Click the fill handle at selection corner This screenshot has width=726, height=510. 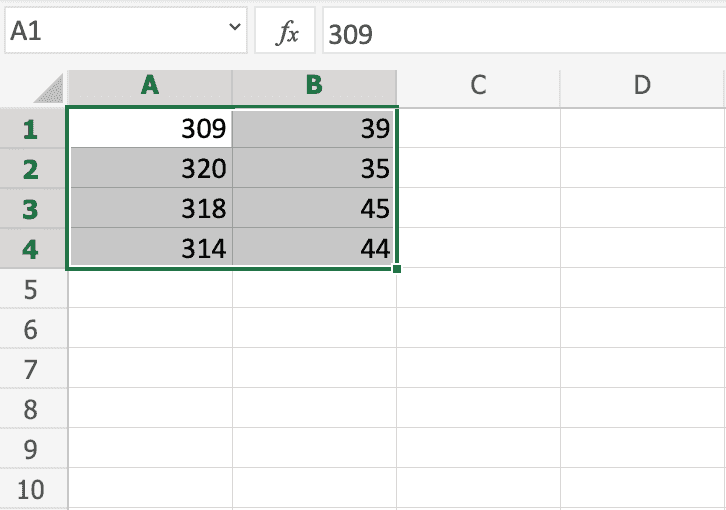point(397,268)
